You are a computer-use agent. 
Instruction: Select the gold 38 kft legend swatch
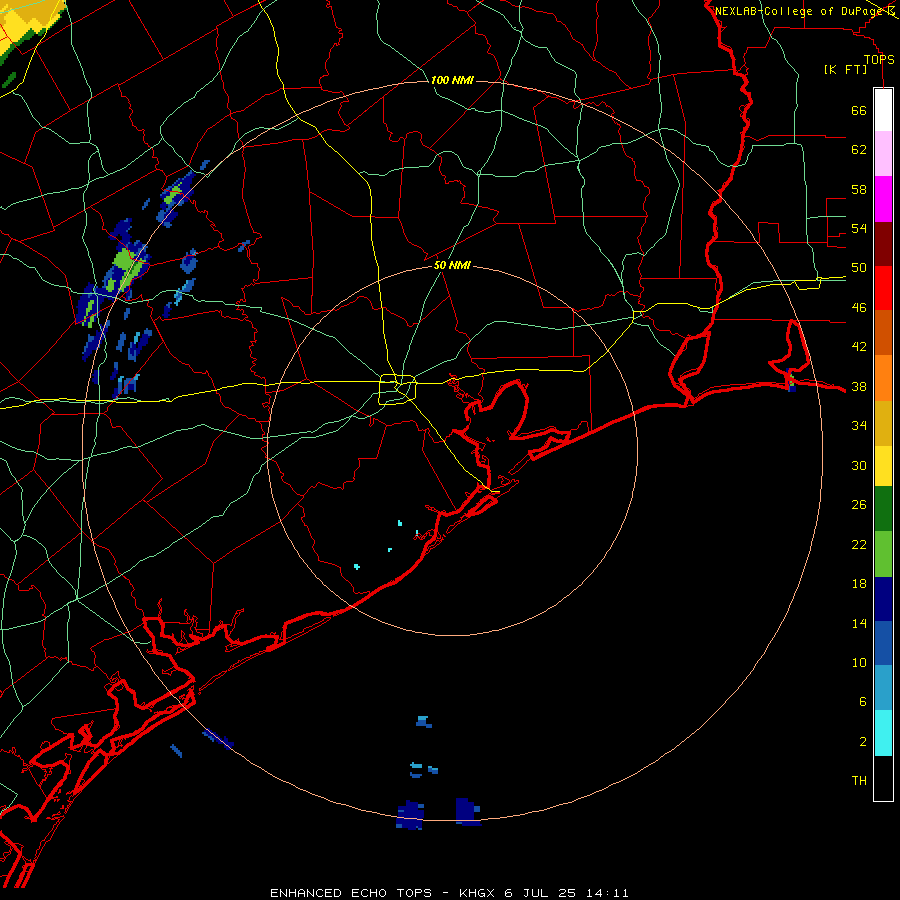(883, 423)
